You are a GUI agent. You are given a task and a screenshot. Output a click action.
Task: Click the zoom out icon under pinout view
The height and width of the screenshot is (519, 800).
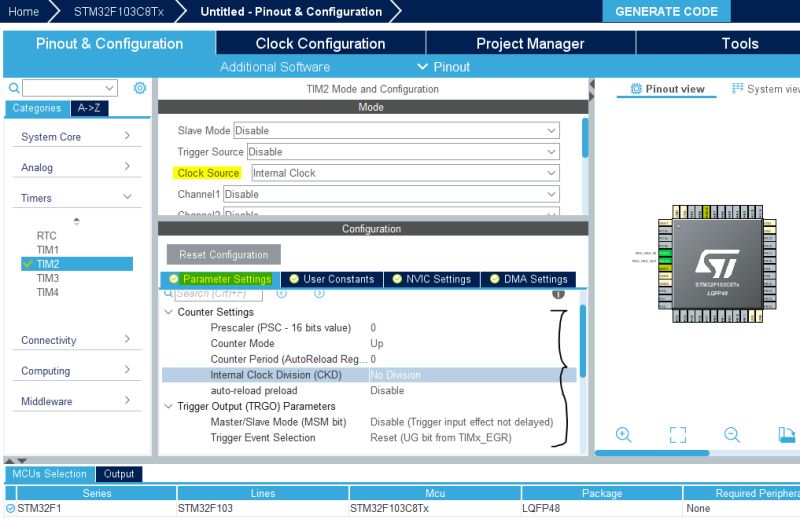(732, 435)
